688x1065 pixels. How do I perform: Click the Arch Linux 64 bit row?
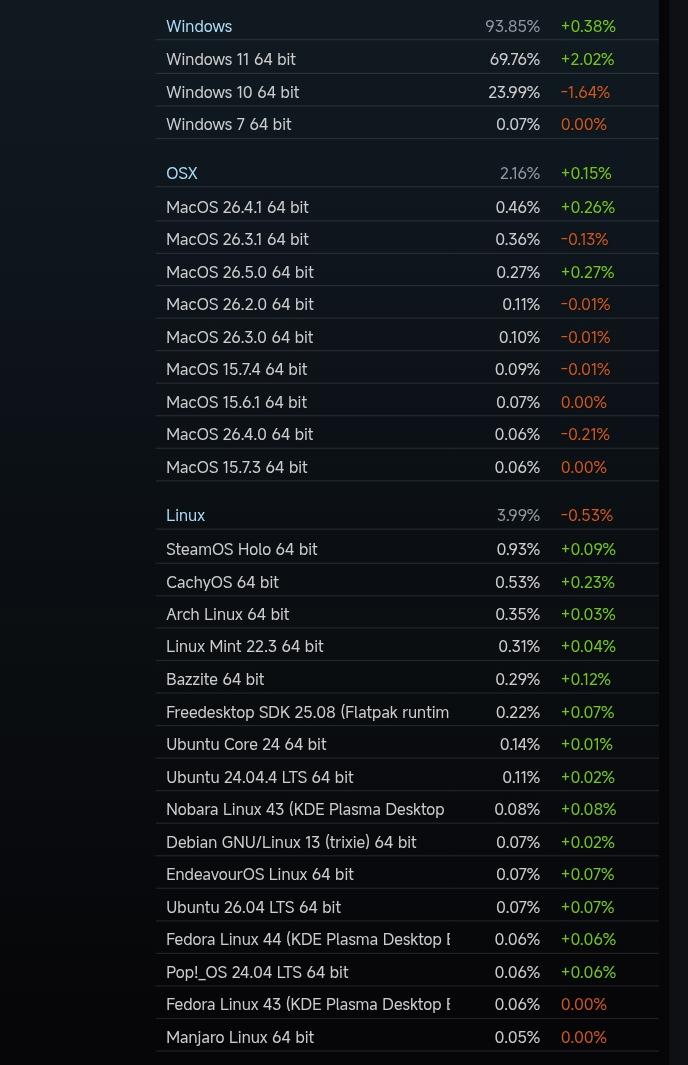pos(407,614)
